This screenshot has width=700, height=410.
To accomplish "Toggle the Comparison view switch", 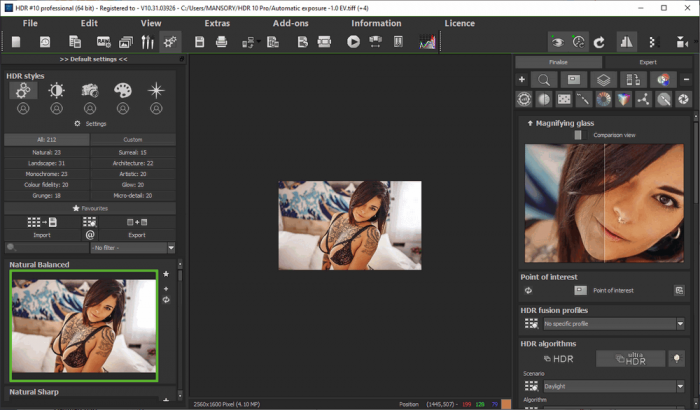I will click(581, 134).
